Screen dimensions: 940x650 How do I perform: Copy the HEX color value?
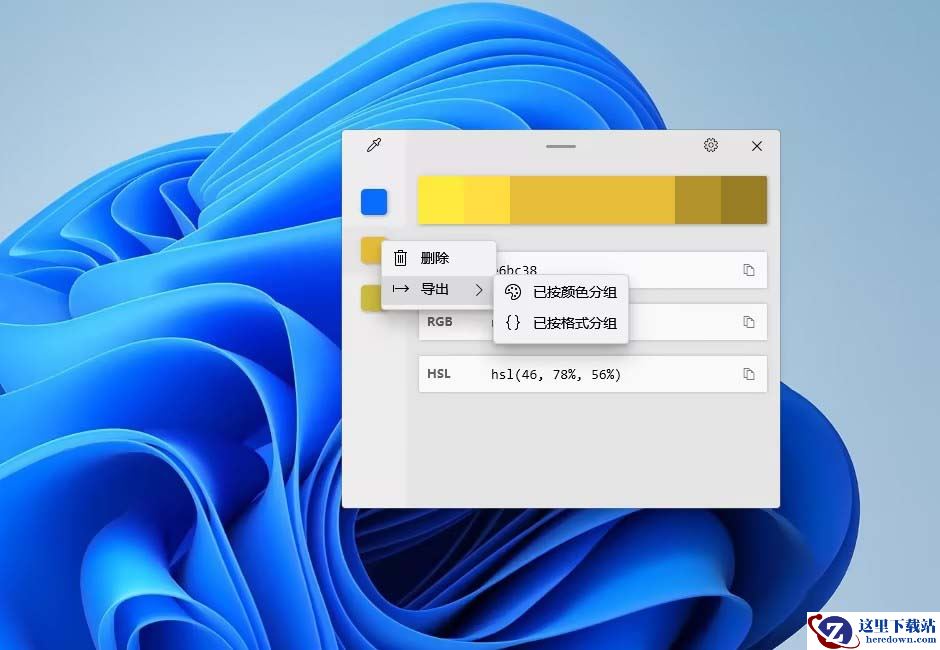click(x=748, y=270)
